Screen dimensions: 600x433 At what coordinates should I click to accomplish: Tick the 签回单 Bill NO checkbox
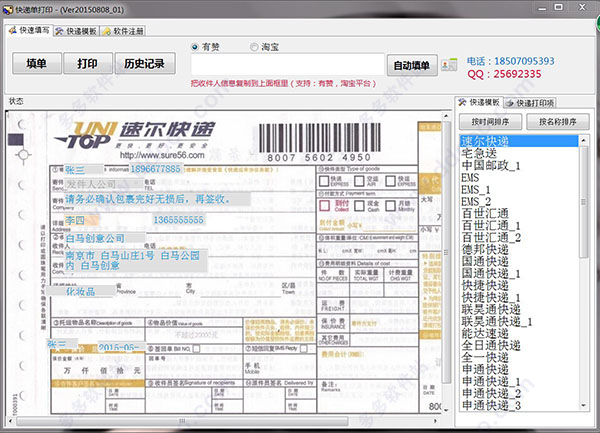pyautogui.click(x=196, y=349)
